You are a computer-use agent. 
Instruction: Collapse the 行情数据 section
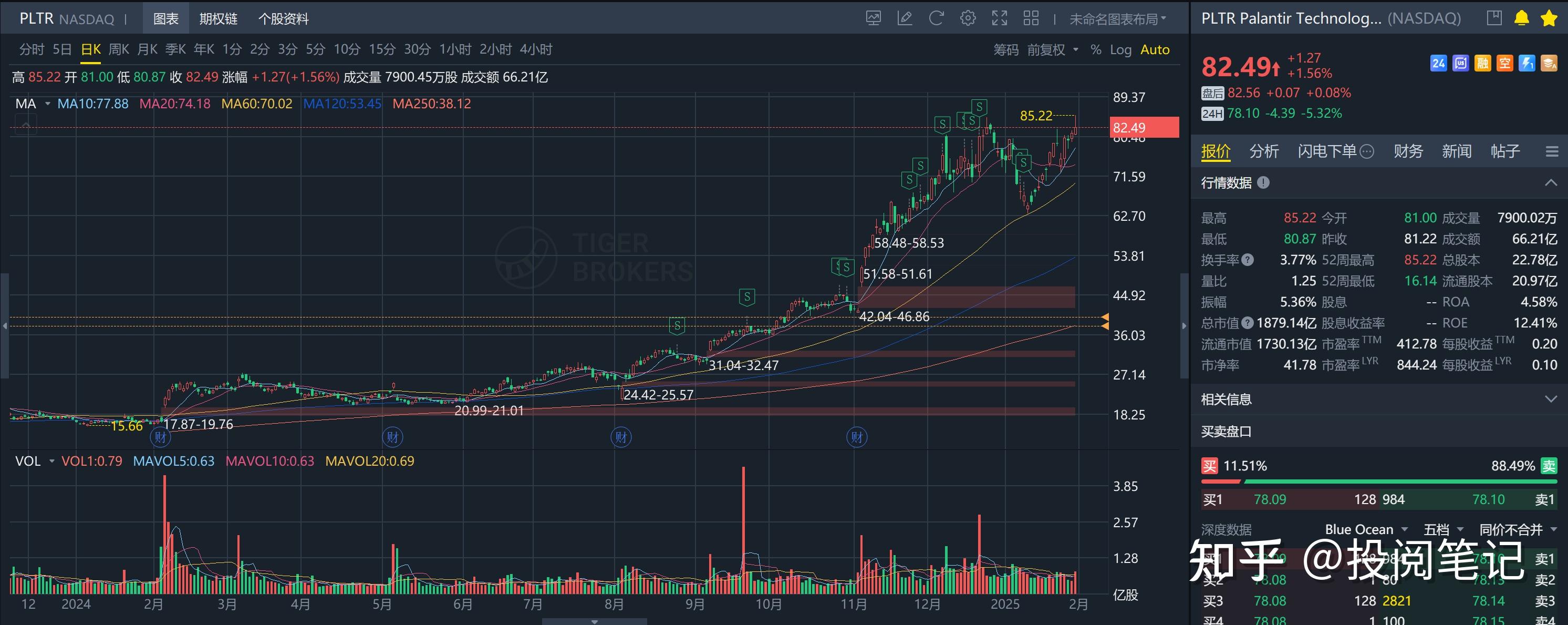(1550, 183)
